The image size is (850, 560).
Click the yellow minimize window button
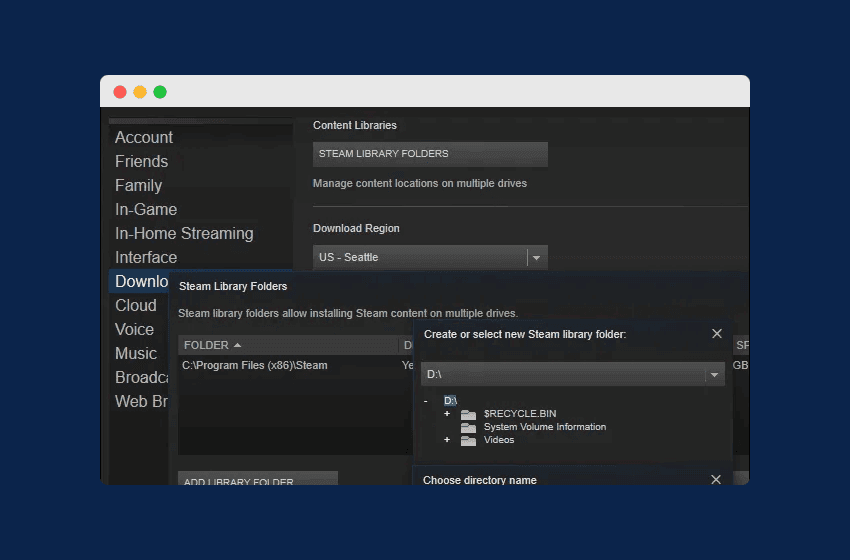[x=140, y=92]
